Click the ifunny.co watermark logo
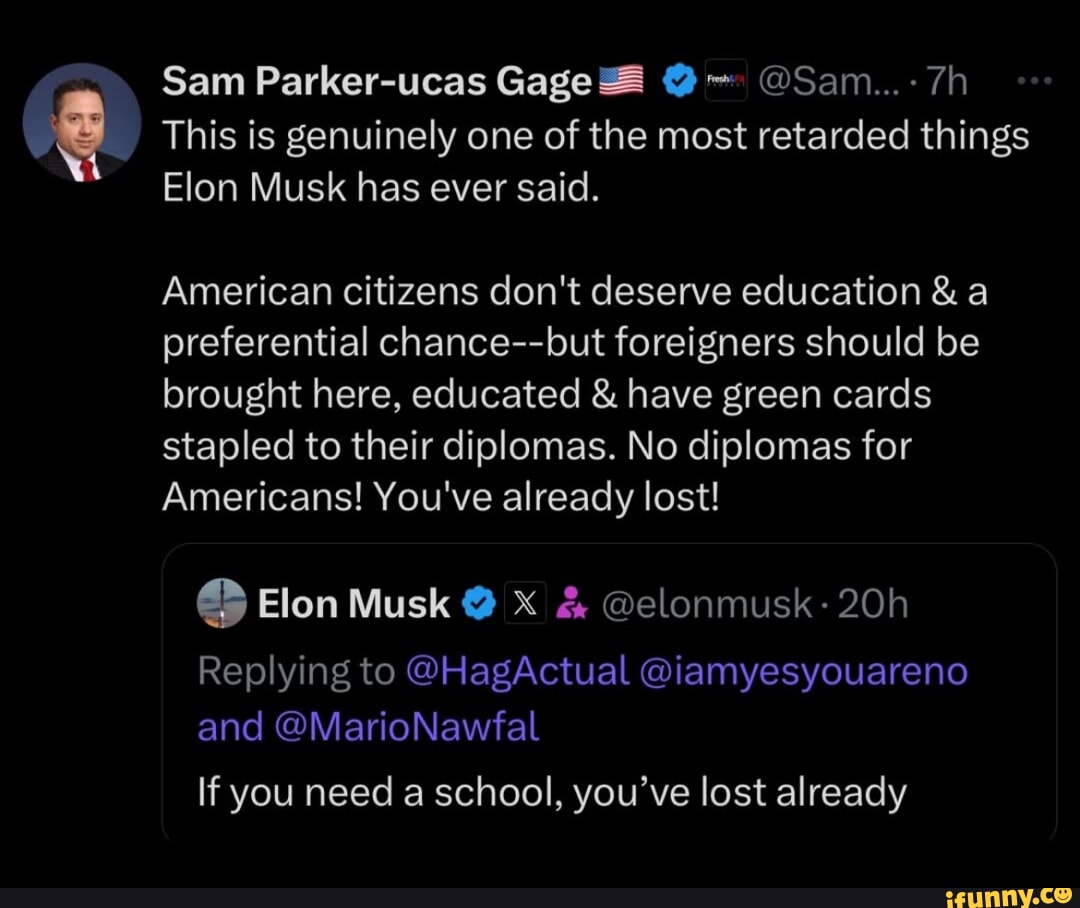1080x908 pixels. click(1008, 897)
